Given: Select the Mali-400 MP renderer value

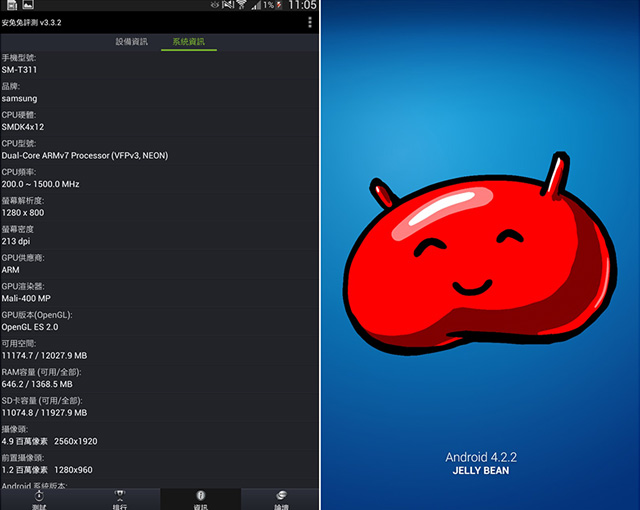Looking at the screenshot, I should (x=26, y=298).
